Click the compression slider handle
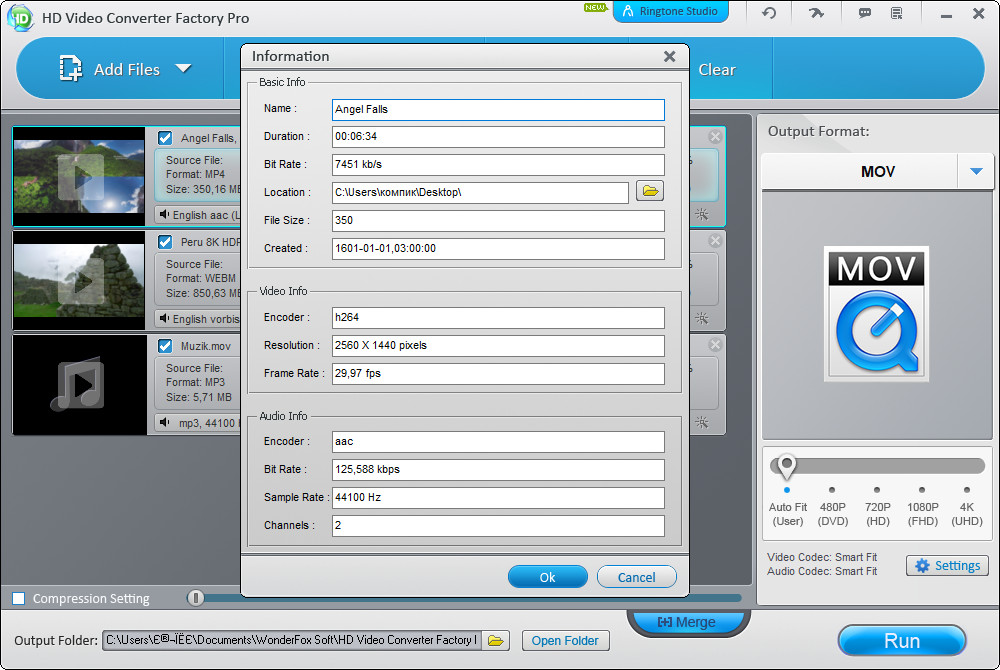Screen dimensions: 1000x670 coord(196,597)
